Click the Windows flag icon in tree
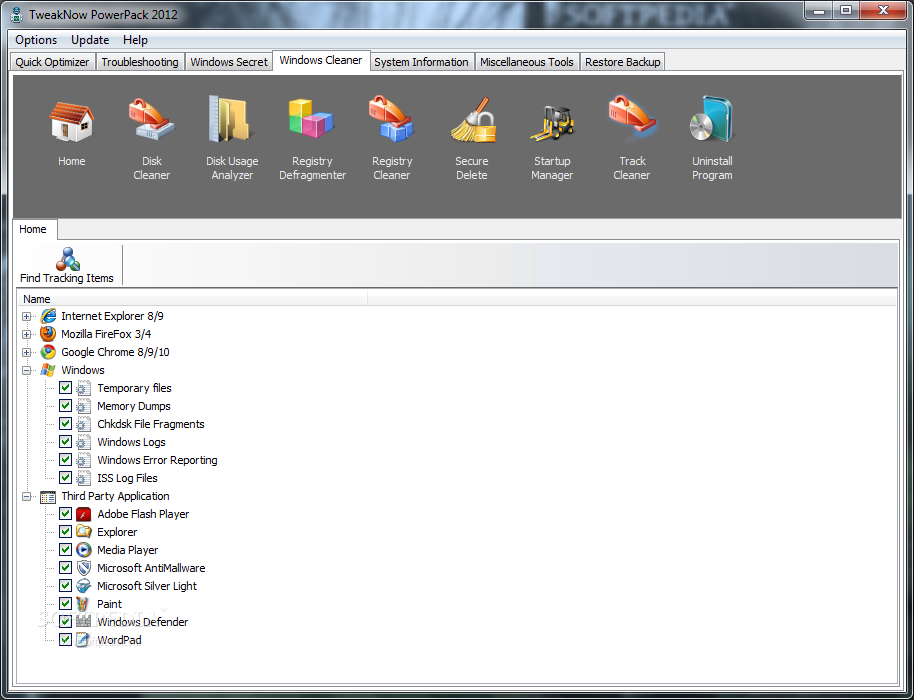This screenshot has height=700, width=914. coord(48,370)
